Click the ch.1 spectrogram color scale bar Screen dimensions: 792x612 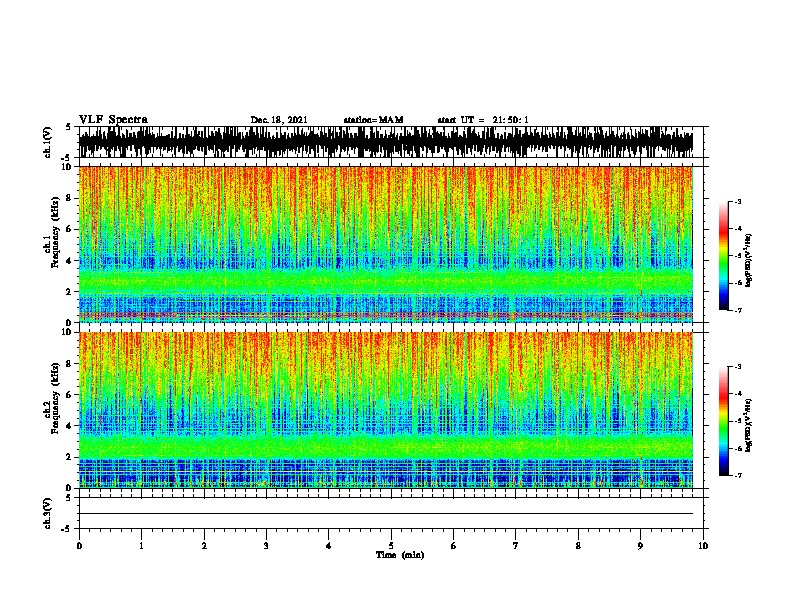724,256
